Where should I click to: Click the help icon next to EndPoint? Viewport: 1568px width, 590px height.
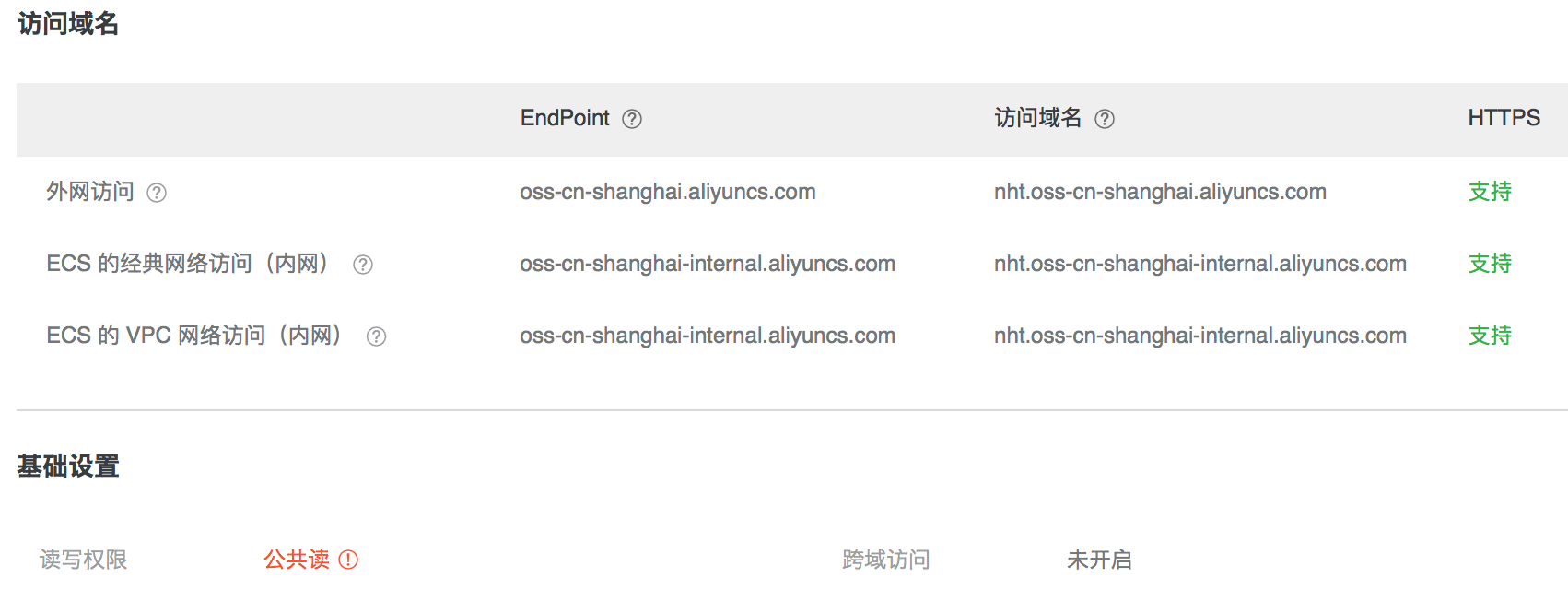pyautogui.click(x=632, y=119)
